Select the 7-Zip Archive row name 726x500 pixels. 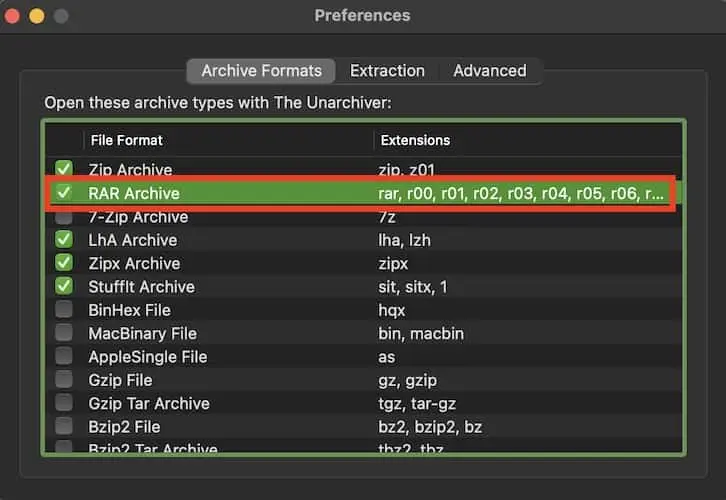coord(138,217)
